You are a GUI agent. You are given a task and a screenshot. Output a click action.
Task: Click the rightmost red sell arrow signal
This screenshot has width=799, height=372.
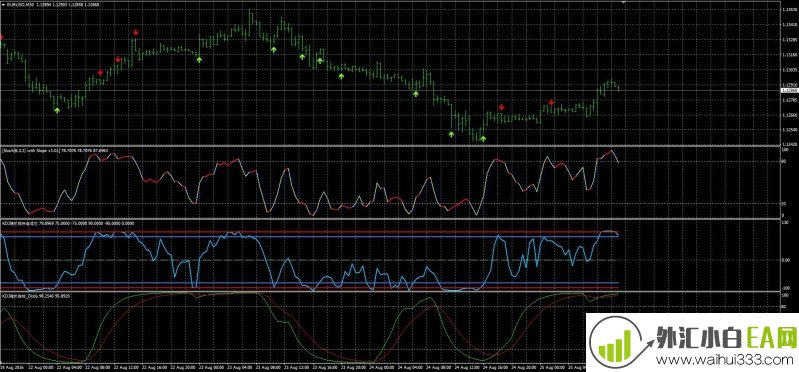551,102
